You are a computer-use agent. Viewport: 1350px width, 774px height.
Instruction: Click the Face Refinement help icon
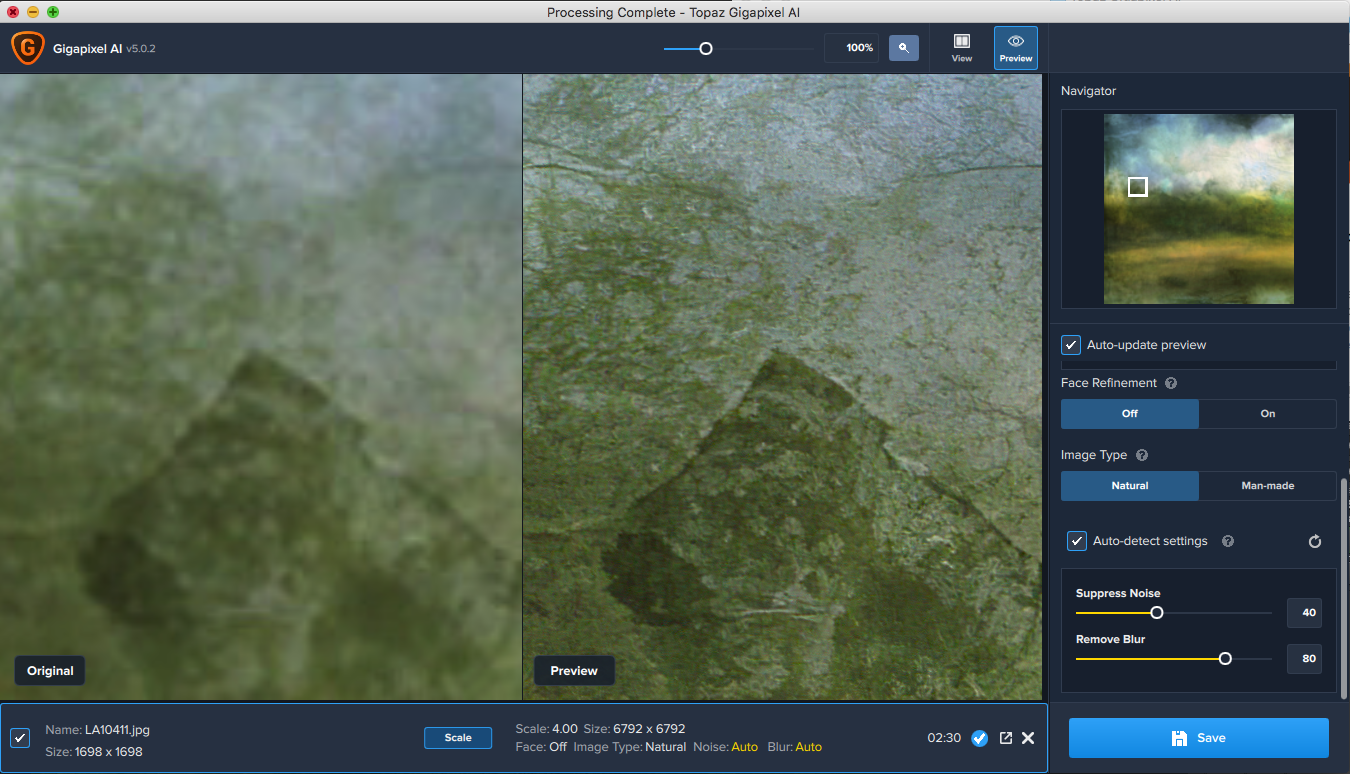click(x=1171, y=383)
